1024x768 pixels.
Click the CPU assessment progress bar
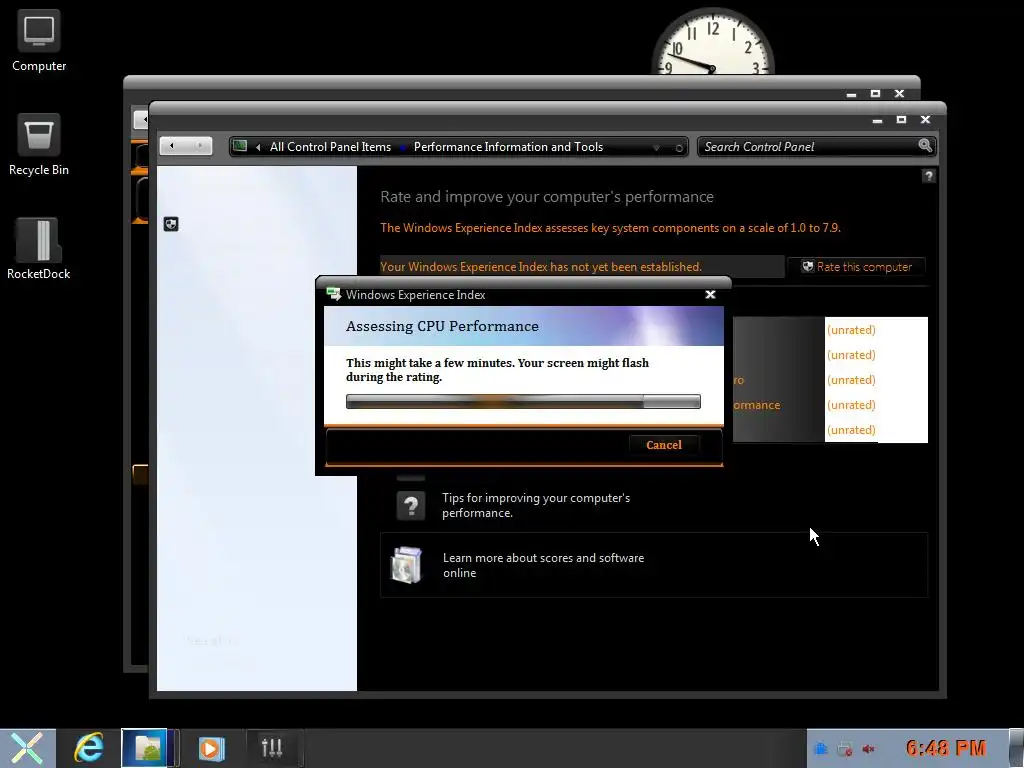[523, 401]
